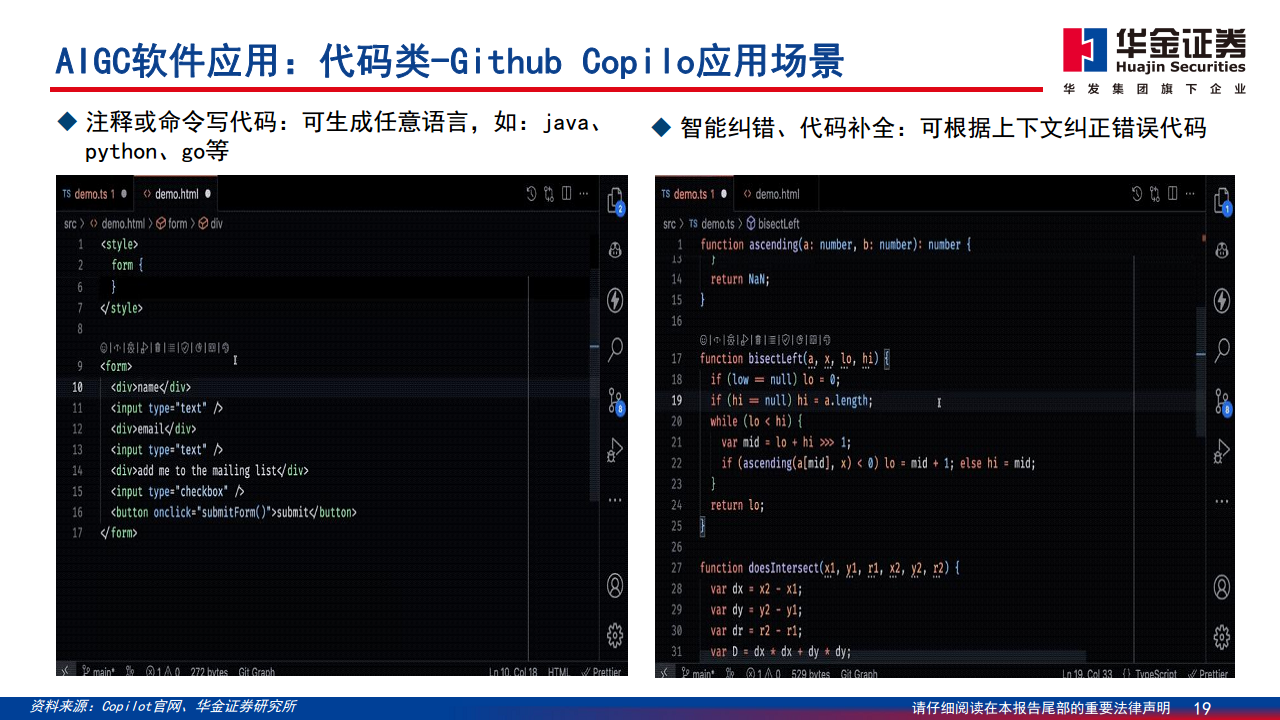Open Run and Debug in bisectLeft window
This screenshot has height=720, width=1280.
click(x=1221, y=451)
